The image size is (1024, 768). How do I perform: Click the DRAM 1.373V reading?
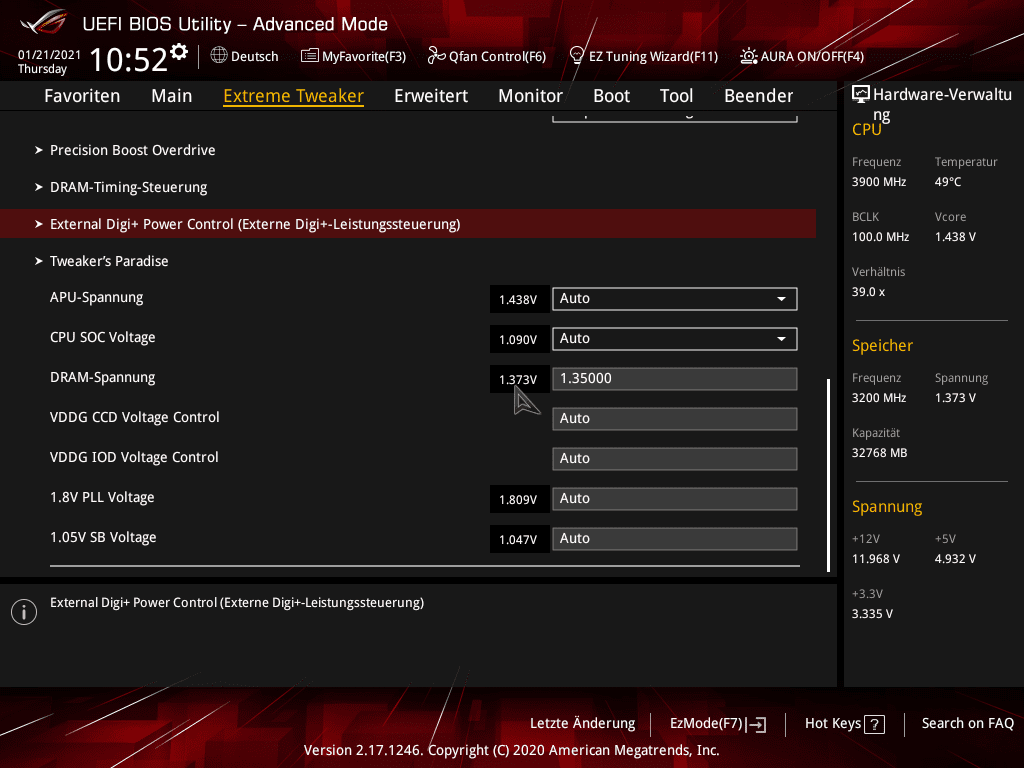(x=519, y=379)
